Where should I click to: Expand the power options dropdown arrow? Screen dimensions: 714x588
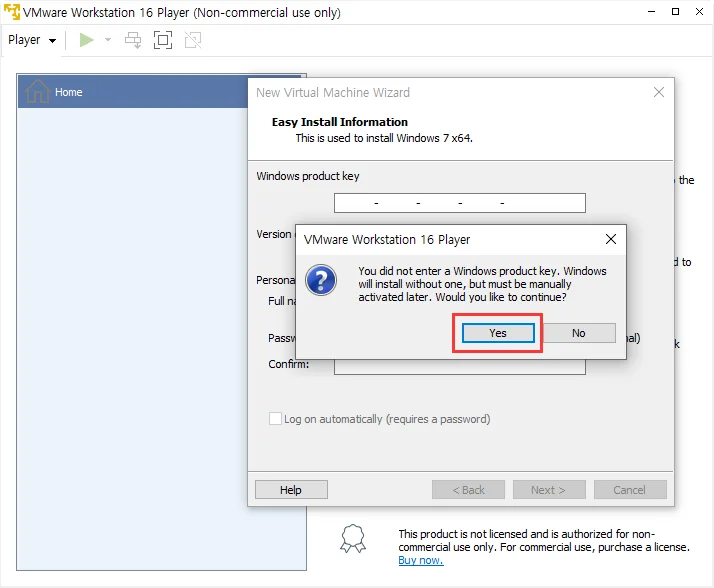coord(108,40)
